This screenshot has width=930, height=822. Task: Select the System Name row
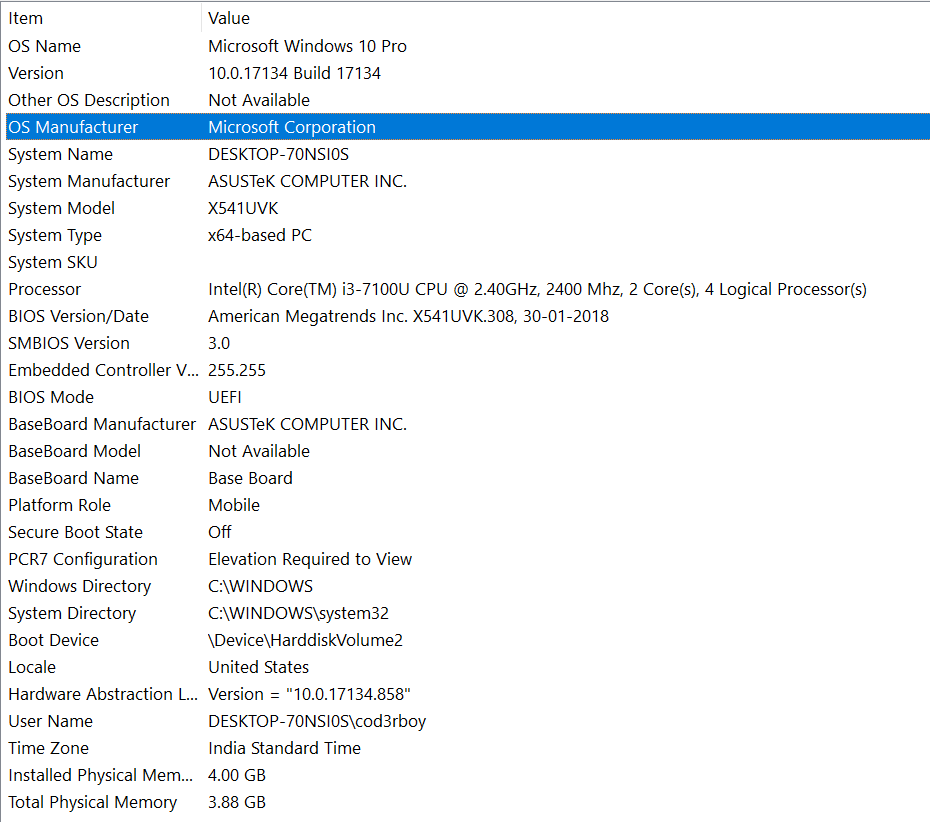(467, 154)
